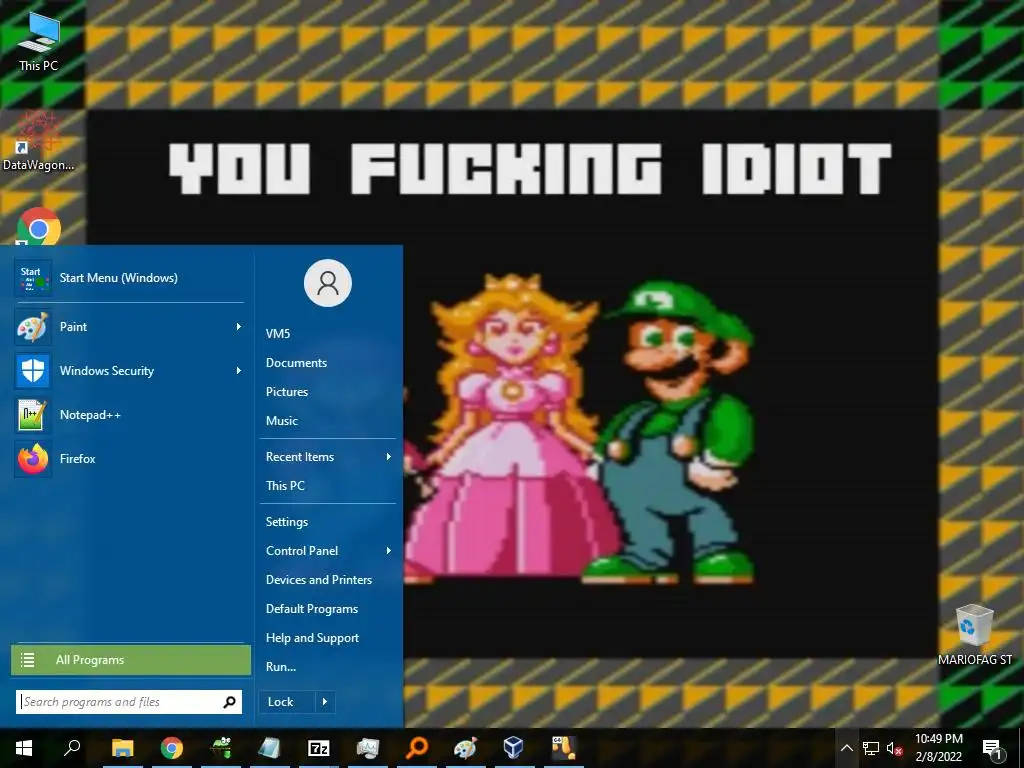Image resolution: width=1024 pixels, height=768 pixels.
Task: Open the muted volume tray icon
Action: tap(894, 748)
